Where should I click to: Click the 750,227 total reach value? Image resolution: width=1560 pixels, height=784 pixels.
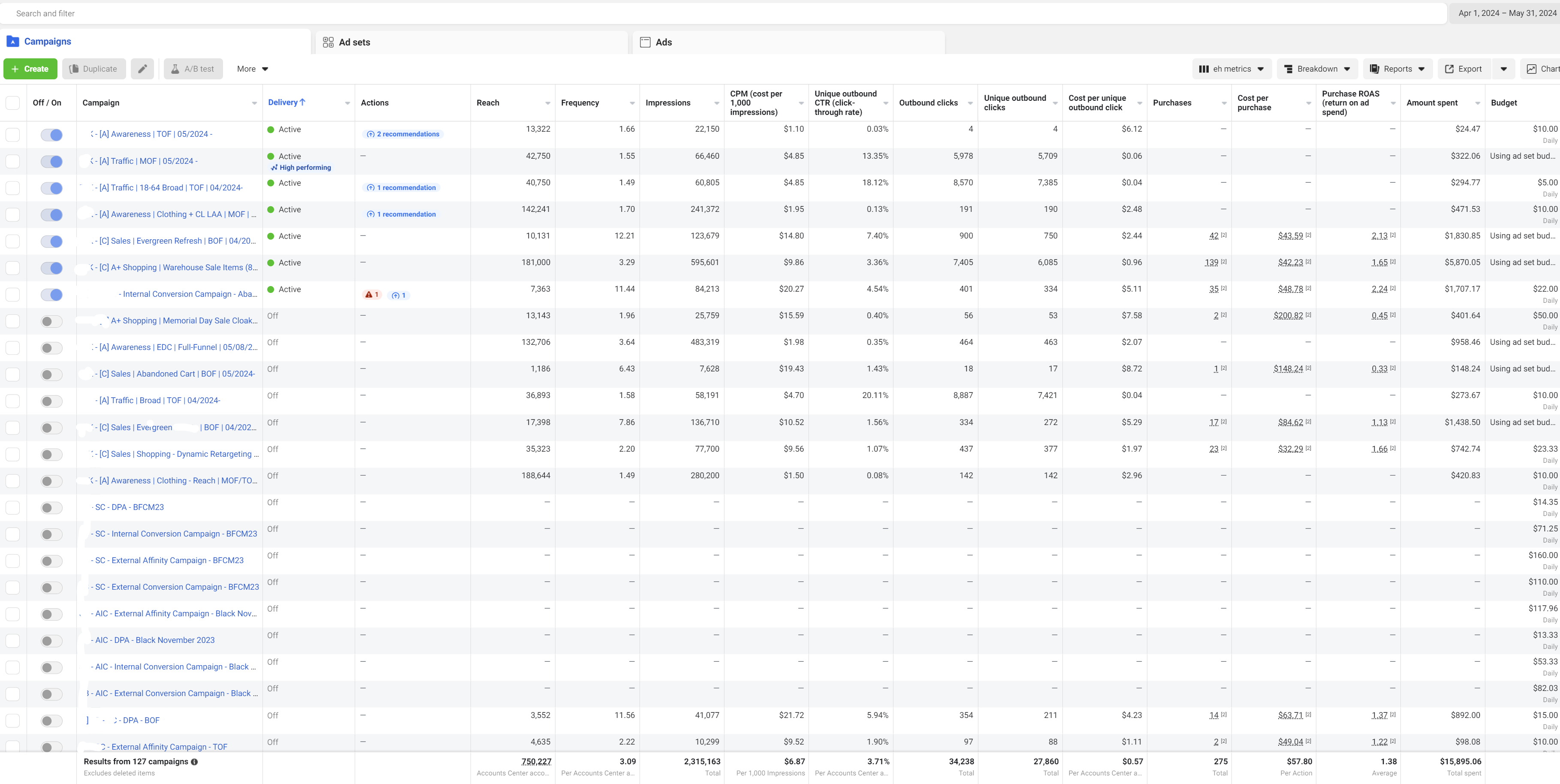536,762
